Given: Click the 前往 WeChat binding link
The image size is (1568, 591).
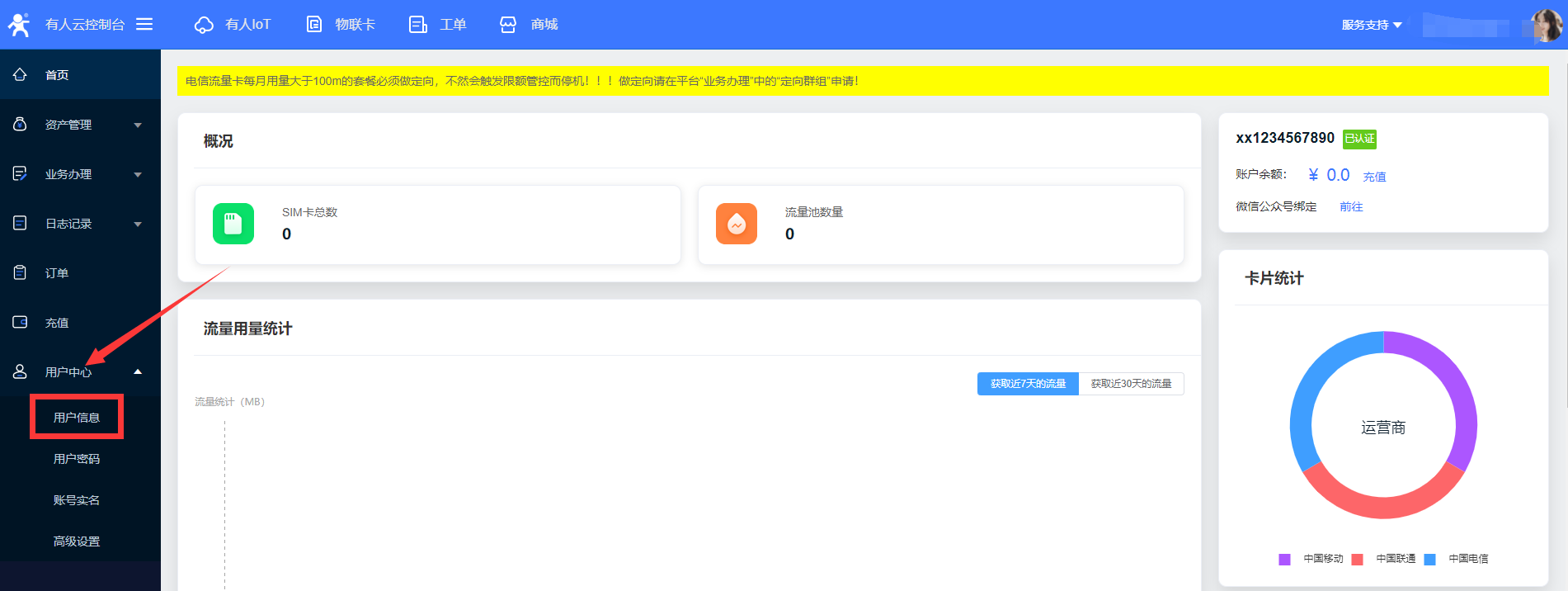Looking at the screenshot, I should 1351,206.
